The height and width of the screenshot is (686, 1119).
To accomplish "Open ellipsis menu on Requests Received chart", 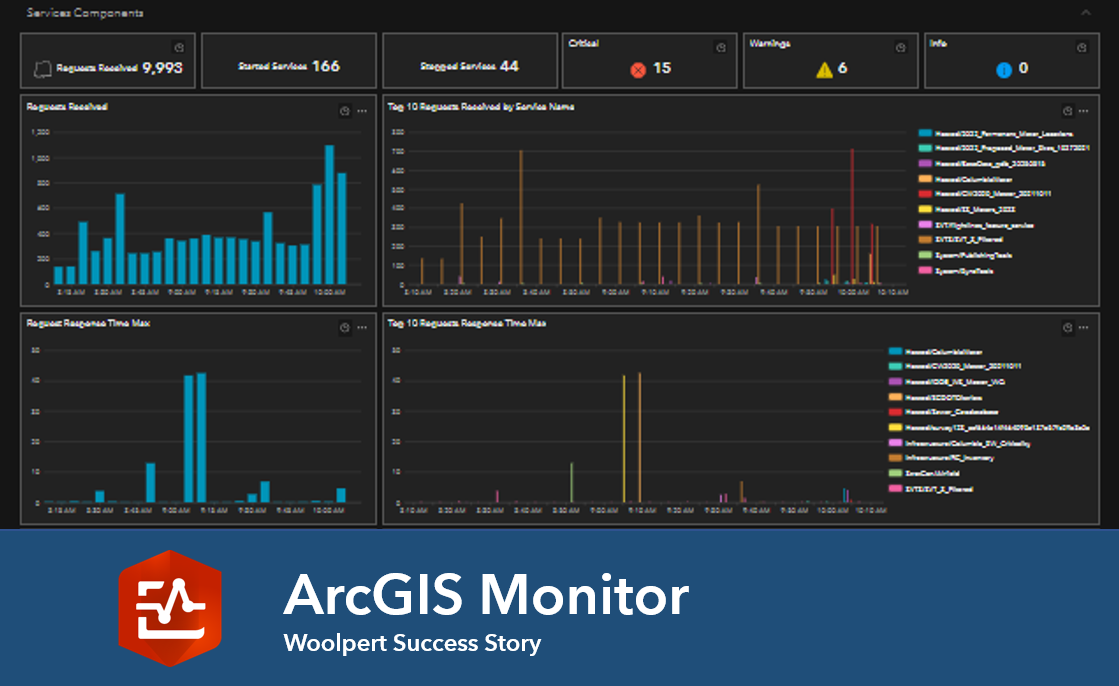I will (363, 111).
